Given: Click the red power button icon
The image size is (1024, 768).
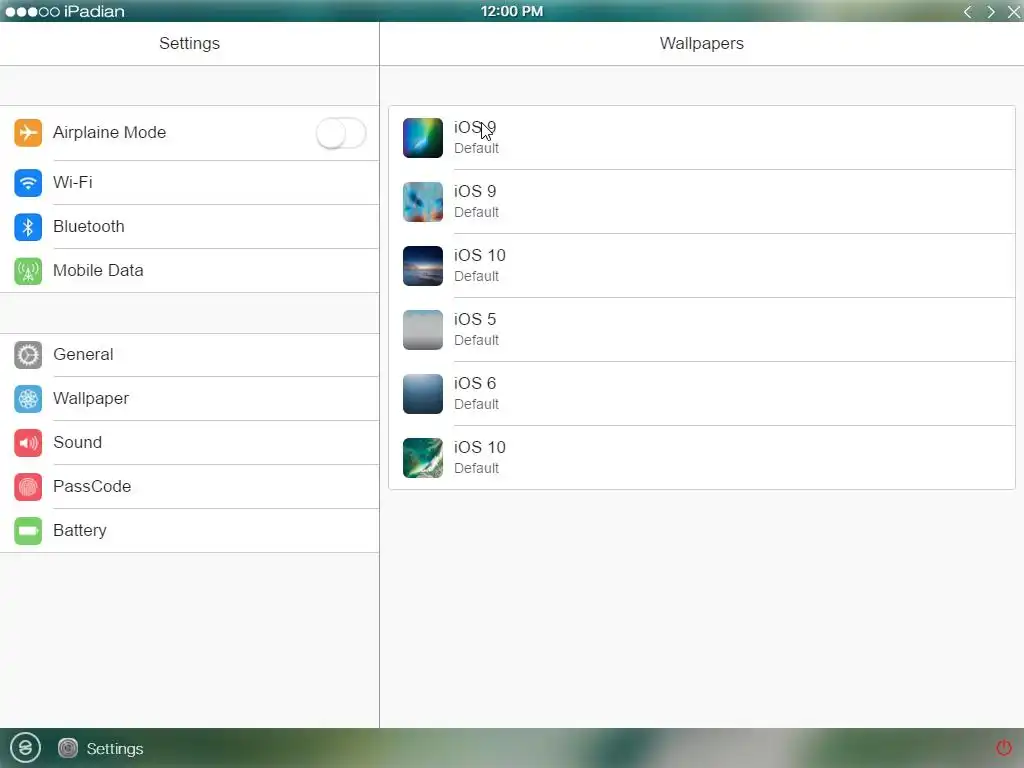Looking at the screenshot, I should click(1004, 748).
